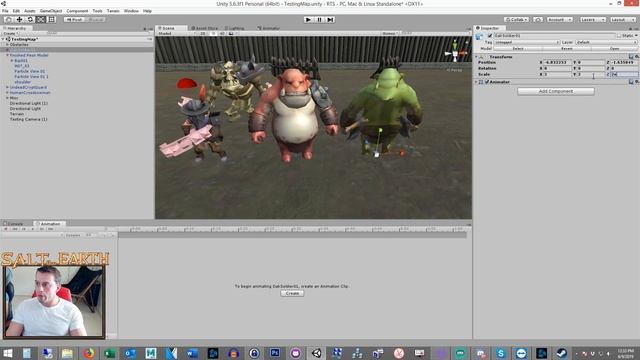The image size is (640, 360).
Task: Toggle the Animator component enabled checkbox
Action: 487,82
